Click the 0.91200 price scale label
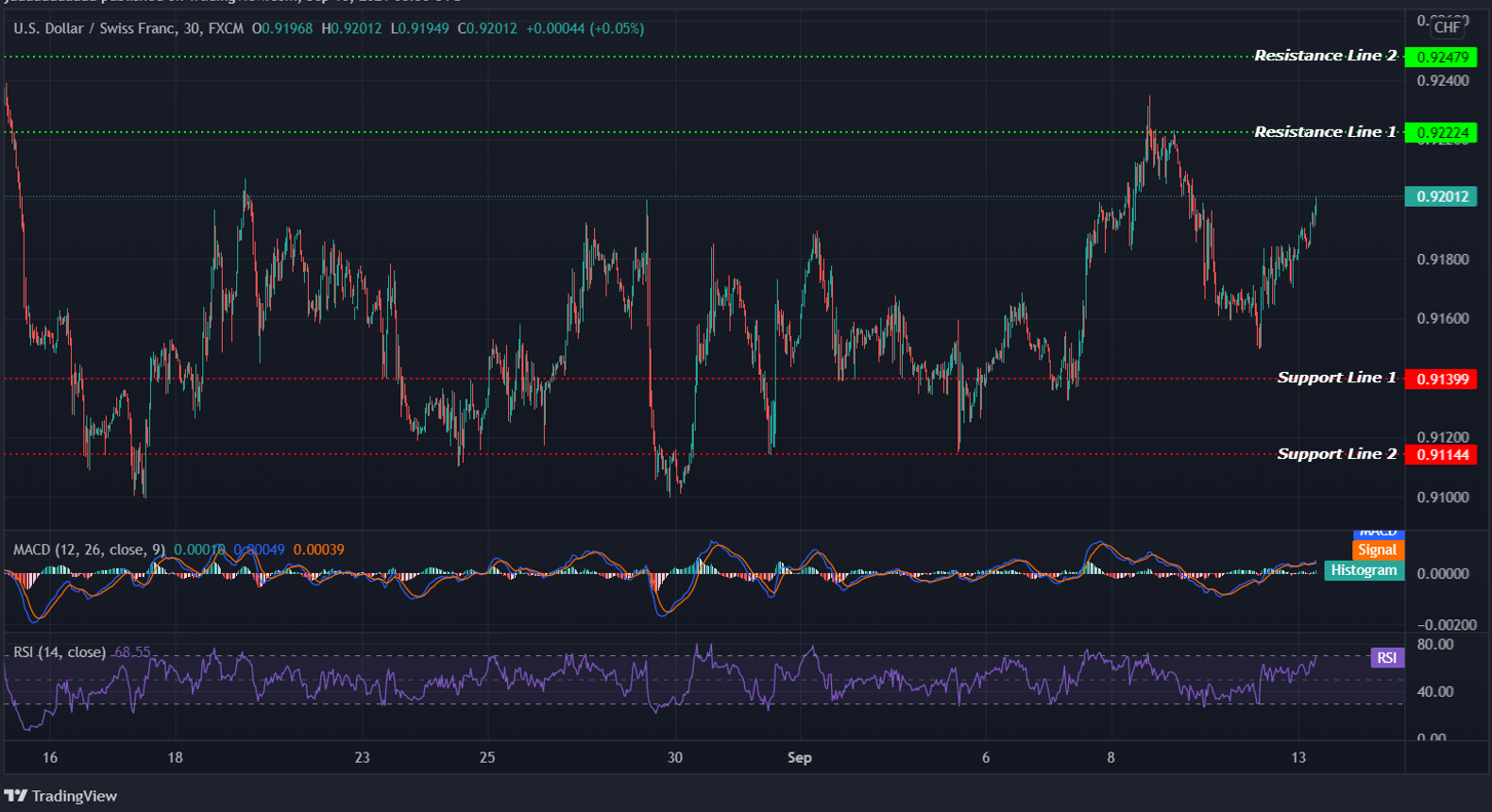This screenshot has height=812, width=1492. (x=1443, y=438)
